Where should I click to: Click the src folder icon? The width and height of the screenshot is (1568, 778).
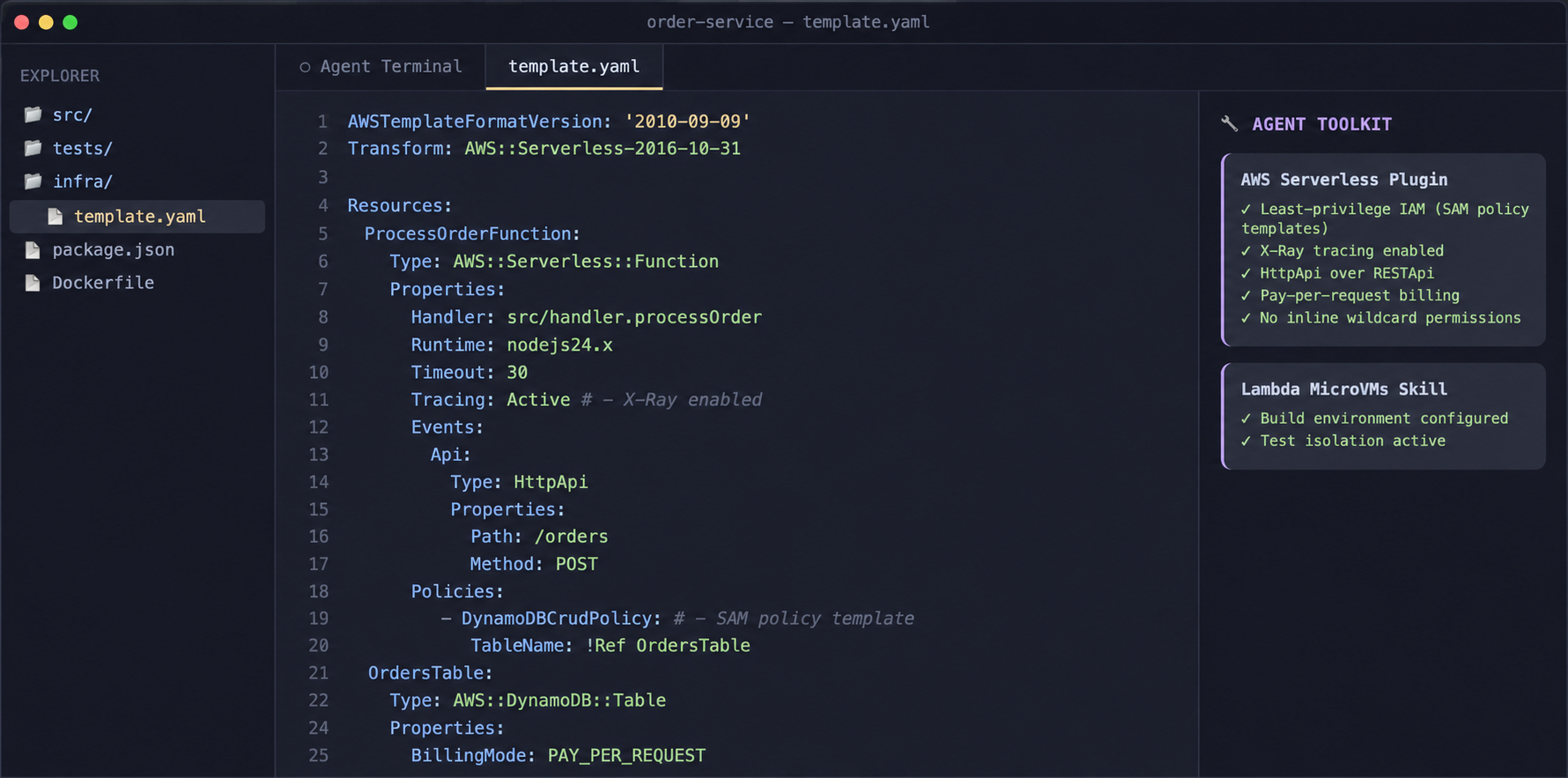point(33,115)
